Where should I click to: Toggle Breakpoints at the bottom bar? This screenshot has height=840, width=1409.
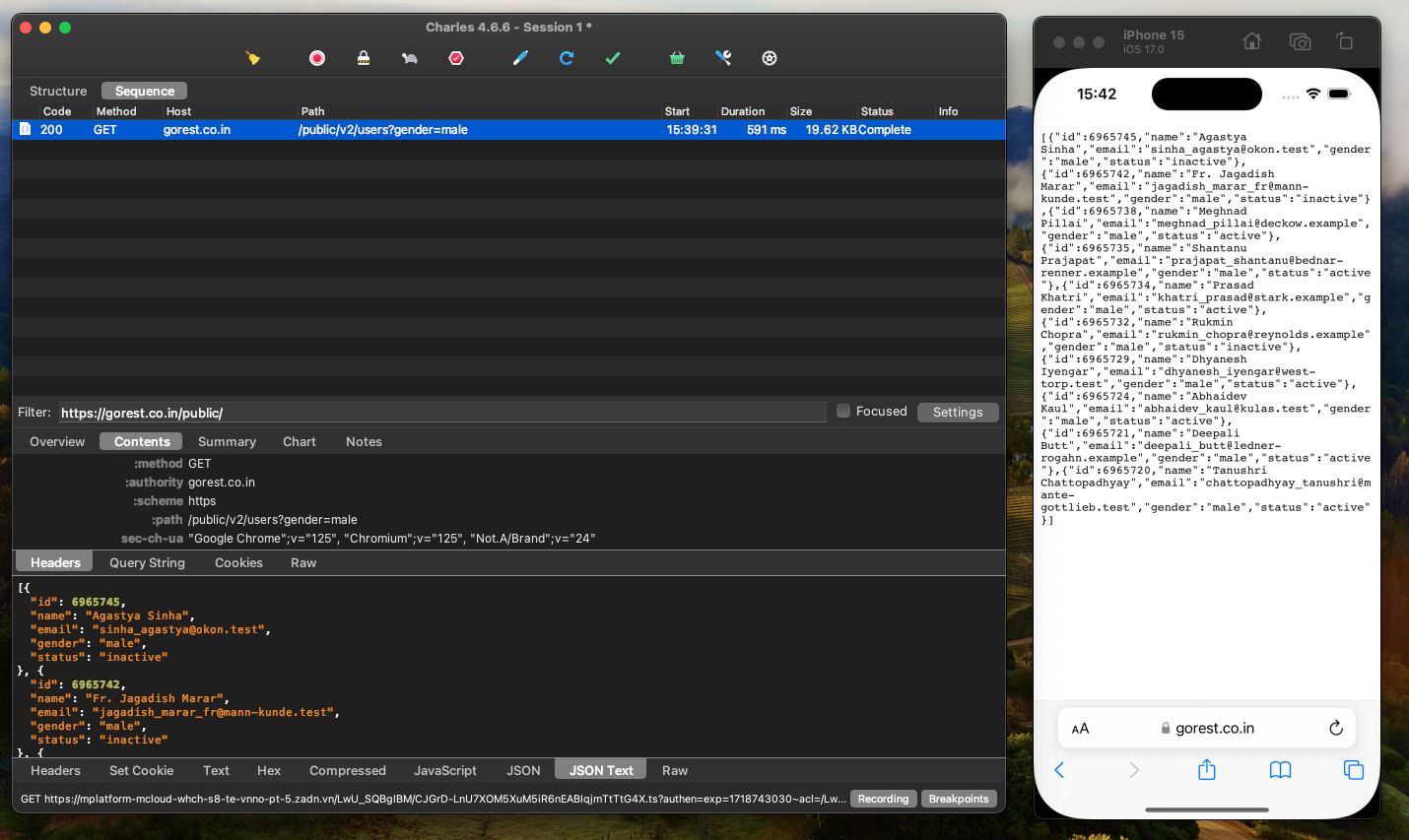tap(958, 799)
